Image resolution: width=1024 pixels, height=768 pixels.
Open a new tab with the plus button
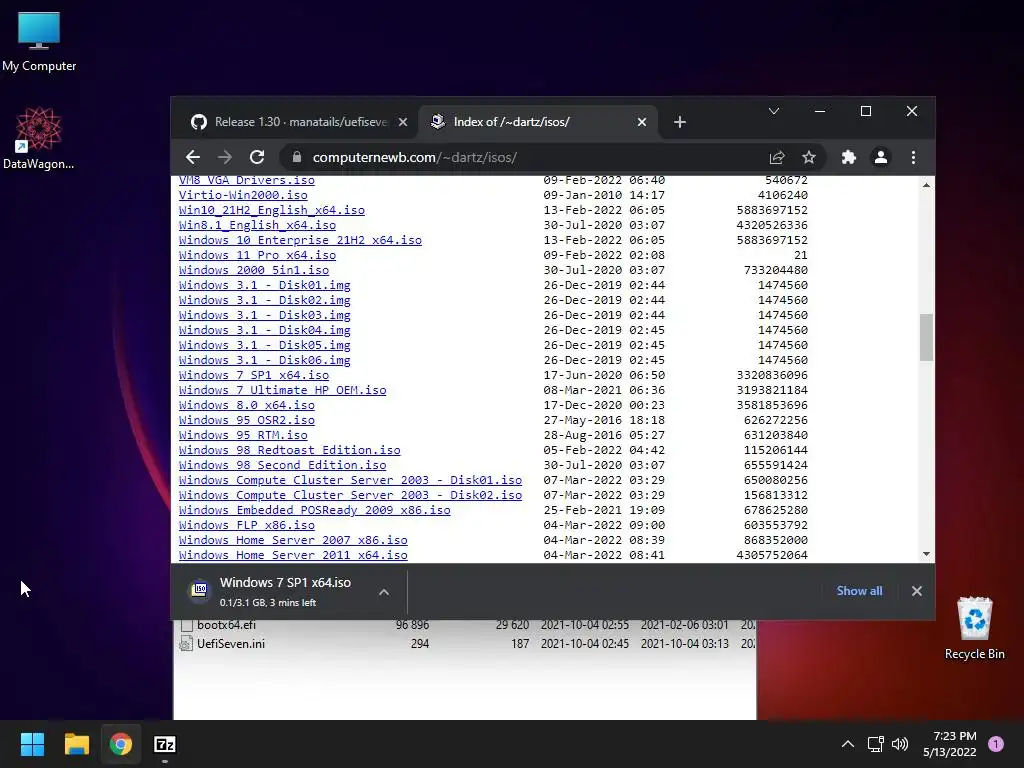tap(680, 122)
